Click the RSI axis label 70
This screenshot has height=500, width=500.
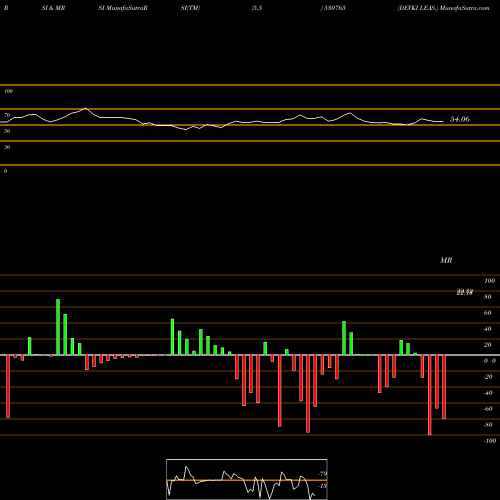[7, 115]
